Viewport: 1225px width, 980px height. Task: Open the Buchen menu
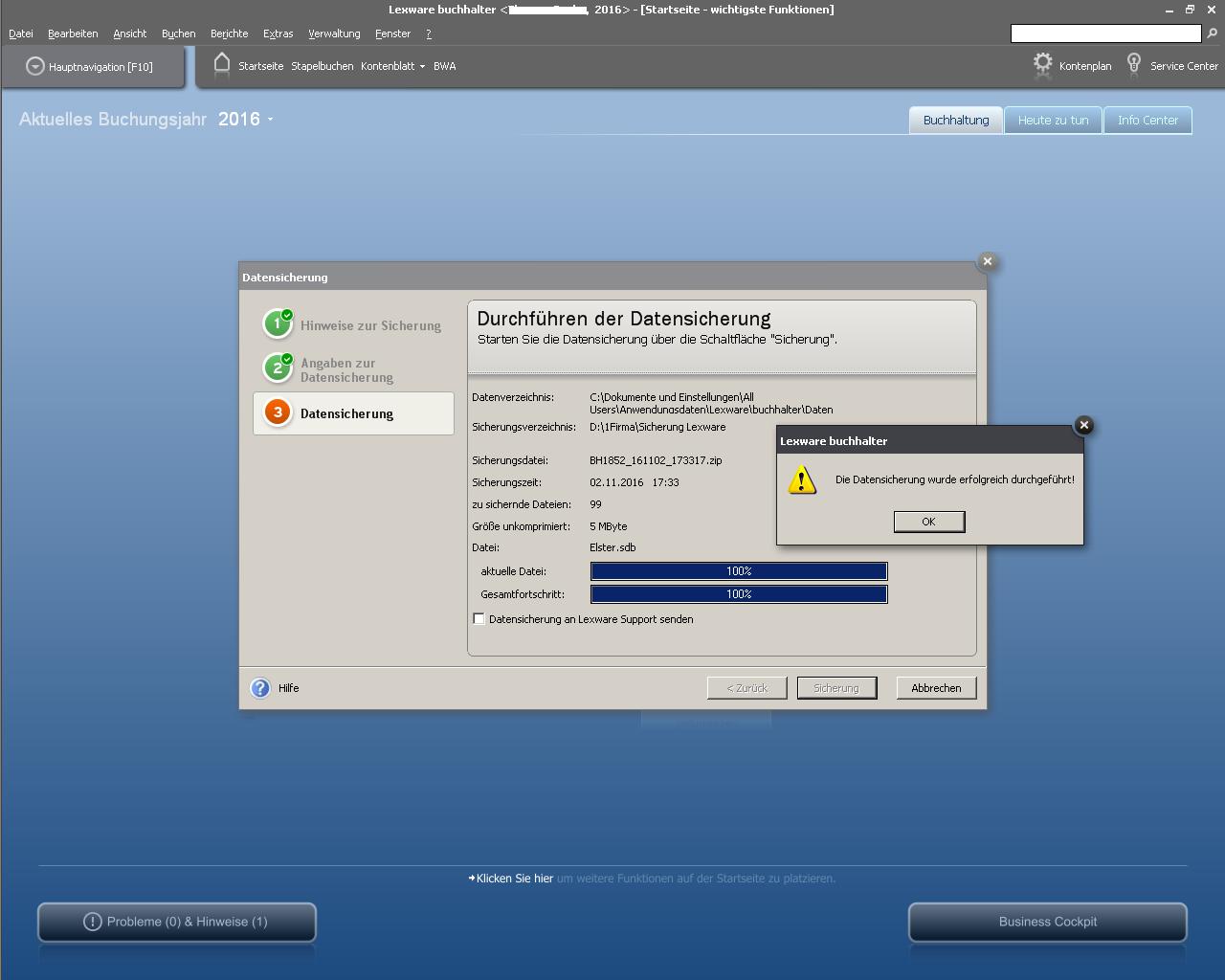pos(178,33)
